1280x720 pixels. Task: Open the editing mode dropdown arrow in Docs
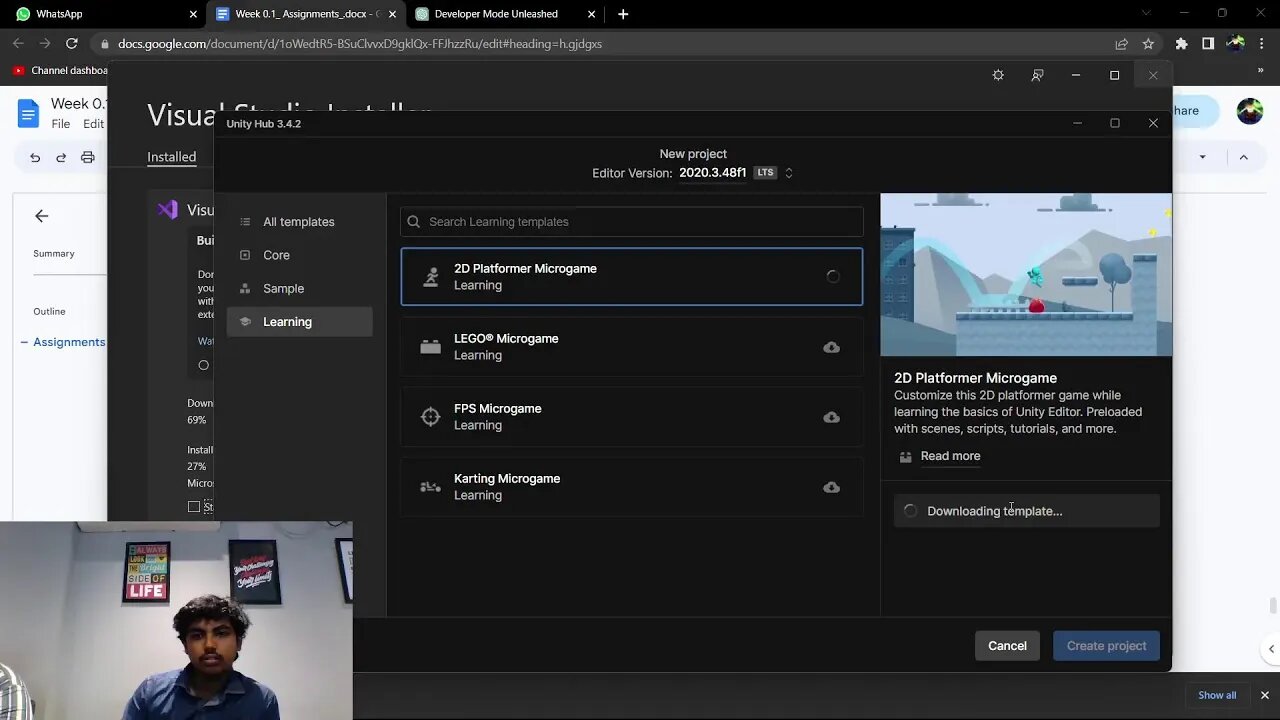(x=1202, y=157)
